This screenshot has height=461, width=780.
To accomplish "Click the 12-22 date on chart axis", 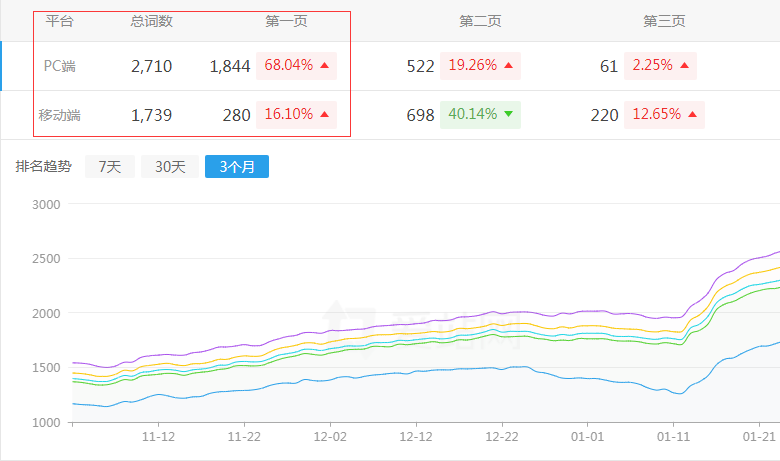I will pos(502,437).
